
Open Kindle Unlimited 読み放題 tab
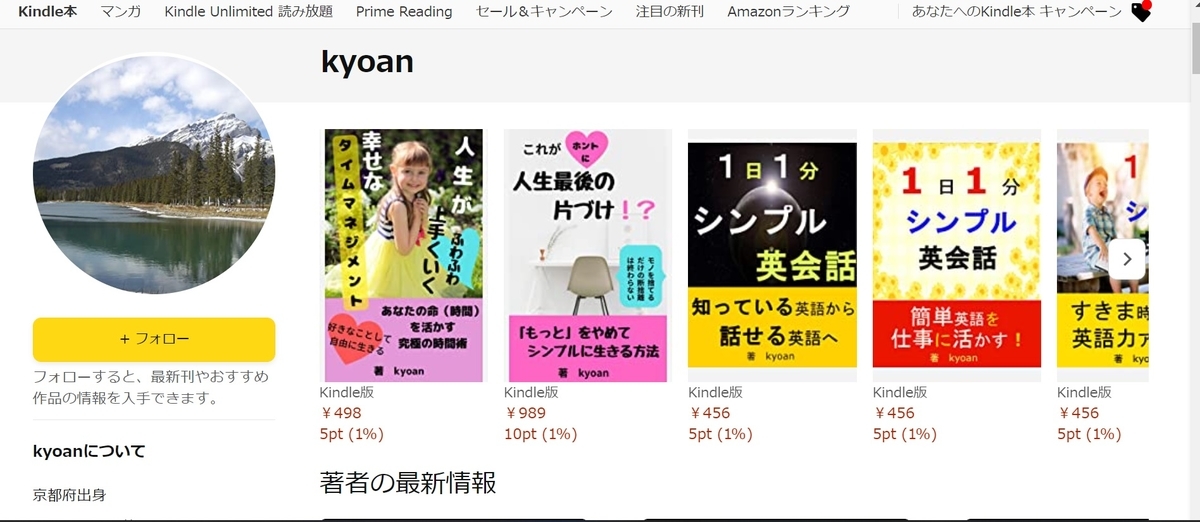tap(248, 12)
